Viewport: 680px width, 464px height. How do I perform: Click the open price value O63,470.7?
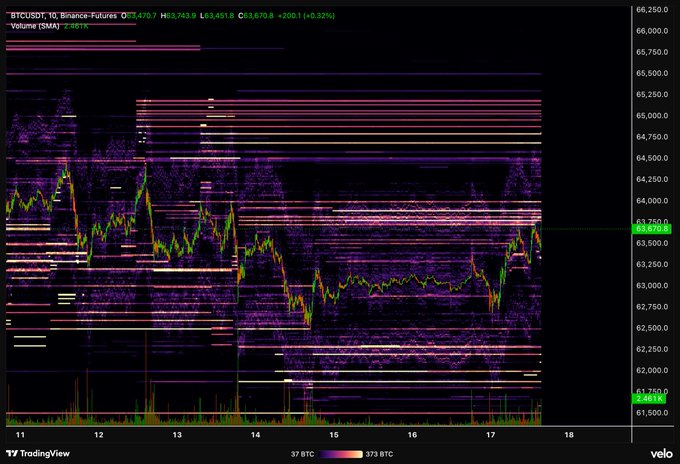(139, 16)
